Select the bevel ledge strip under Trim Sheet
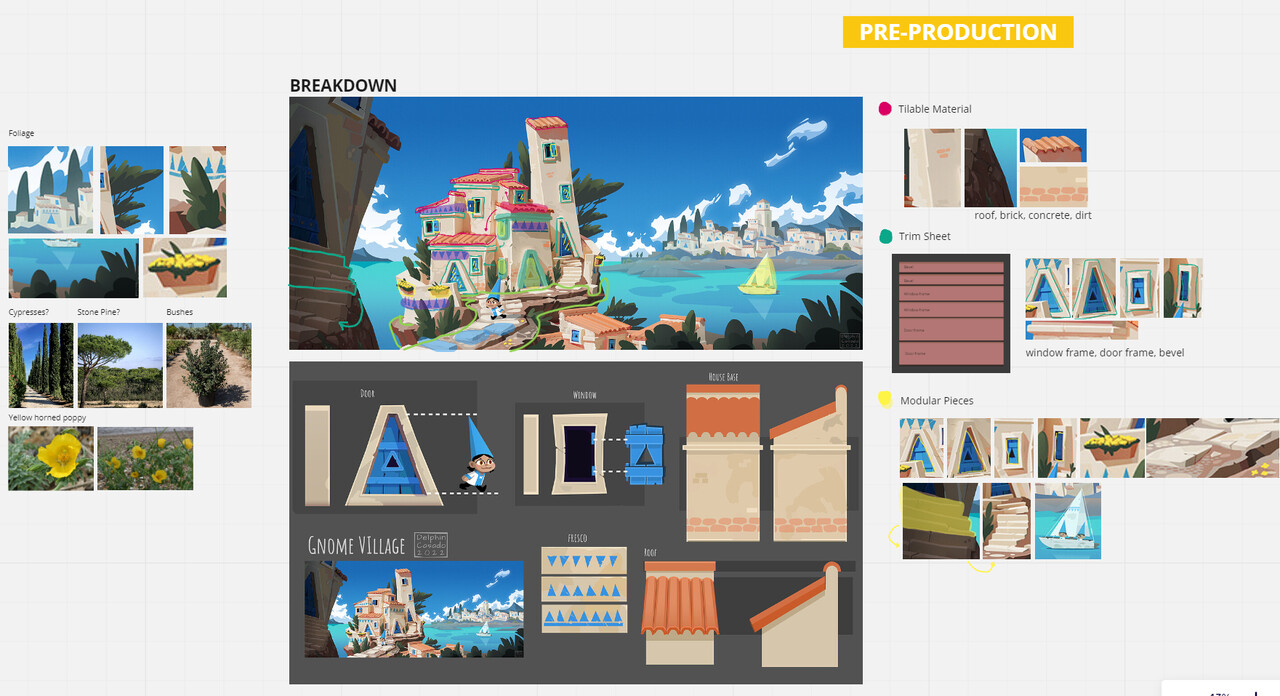The width and height of the screenshot is (1280, 696). pyautogui.click(x=1081, y=330)
